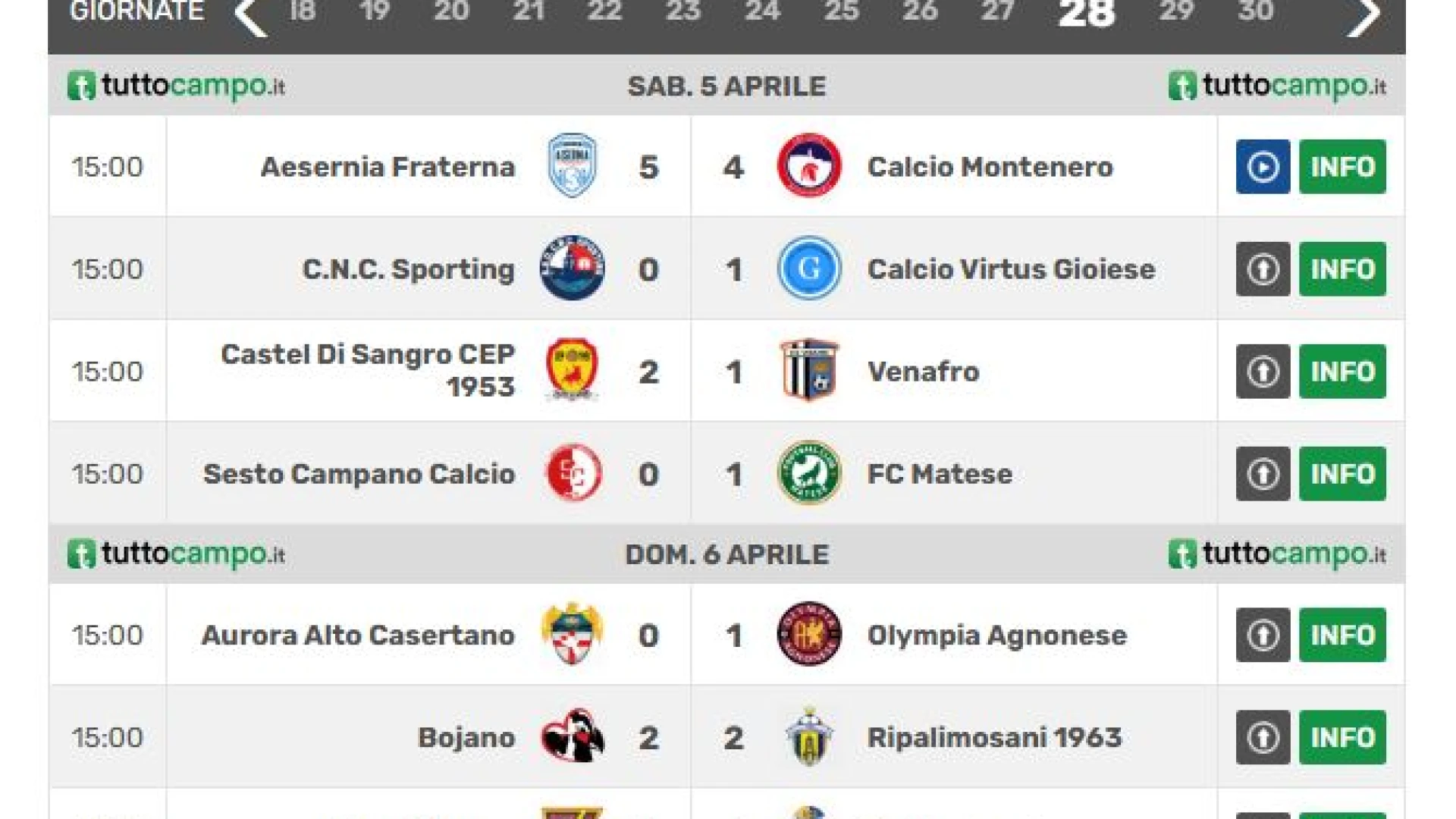
Task: Click upload icon on Bojano match row
Action: pos(1263,737)
